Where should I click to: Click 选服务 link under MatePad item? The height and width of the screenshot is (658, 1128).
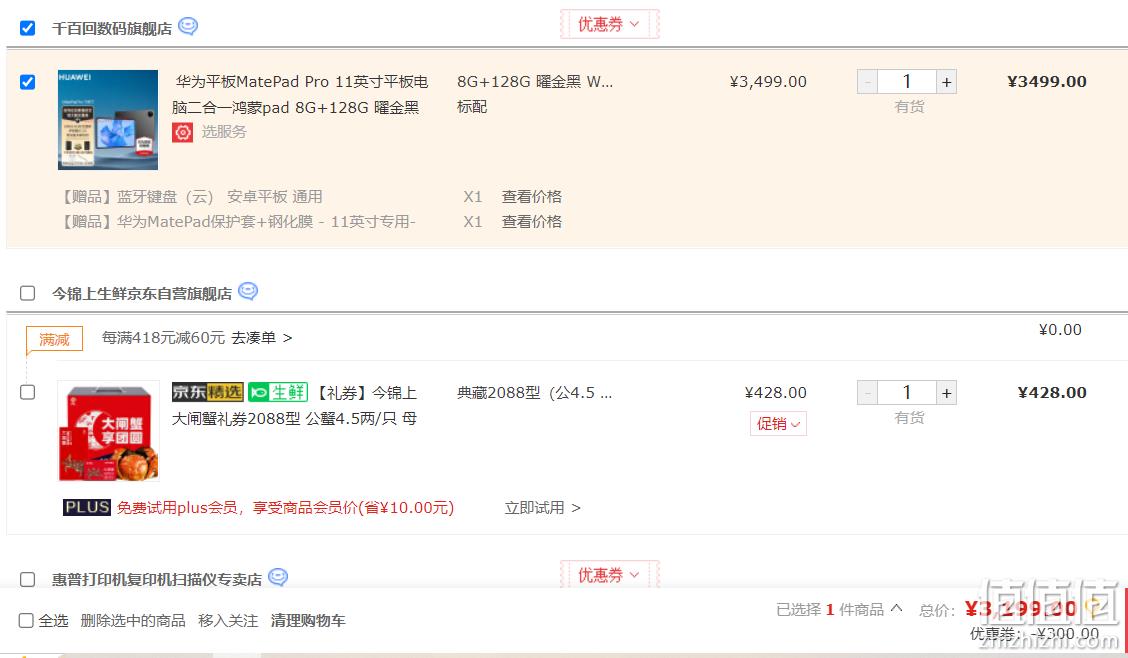(224, 132)
